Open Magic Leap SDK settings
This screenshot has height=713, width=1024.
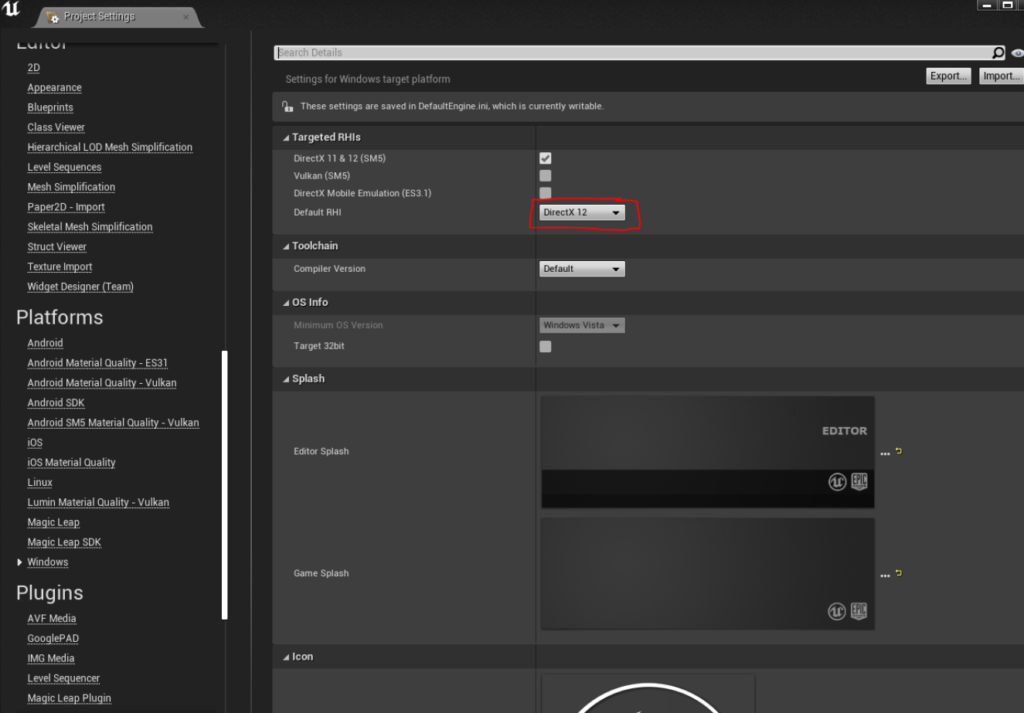tap(64, 543)
